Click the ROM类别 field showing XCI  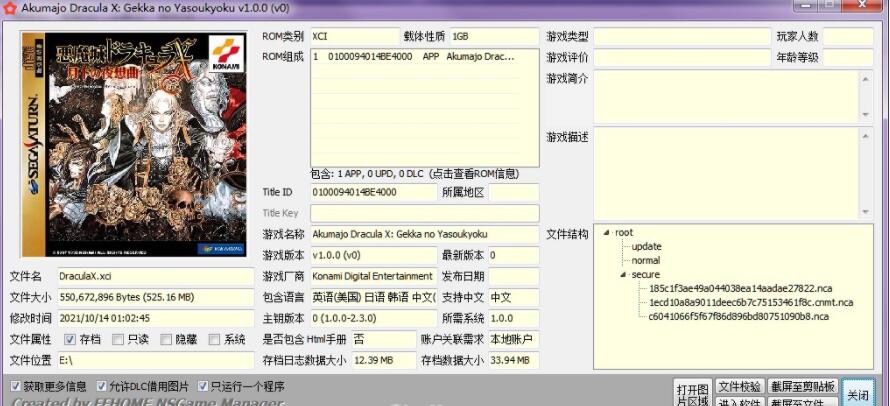(355, 36)
